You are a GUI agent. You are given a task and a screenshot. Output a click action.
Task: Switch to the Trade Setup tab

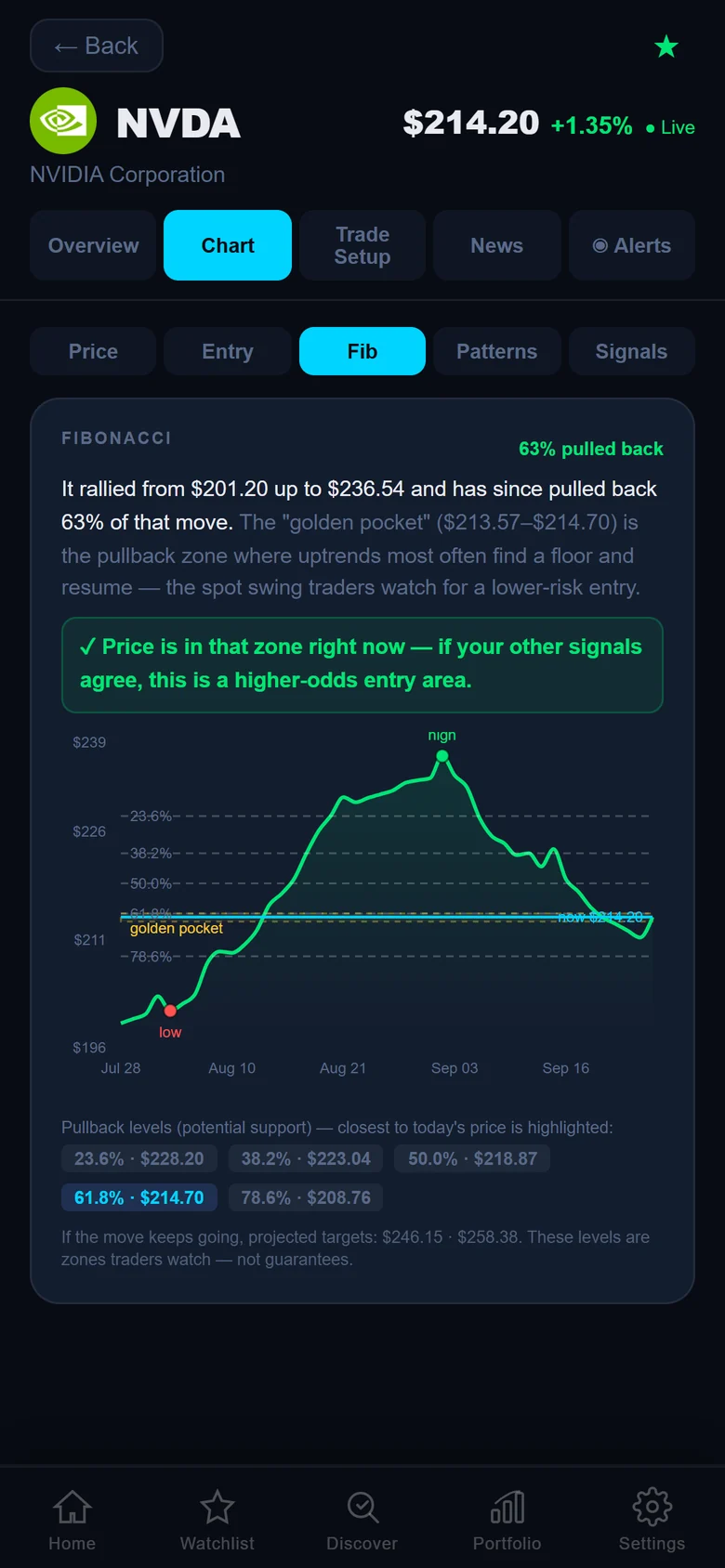click(362, 245)
